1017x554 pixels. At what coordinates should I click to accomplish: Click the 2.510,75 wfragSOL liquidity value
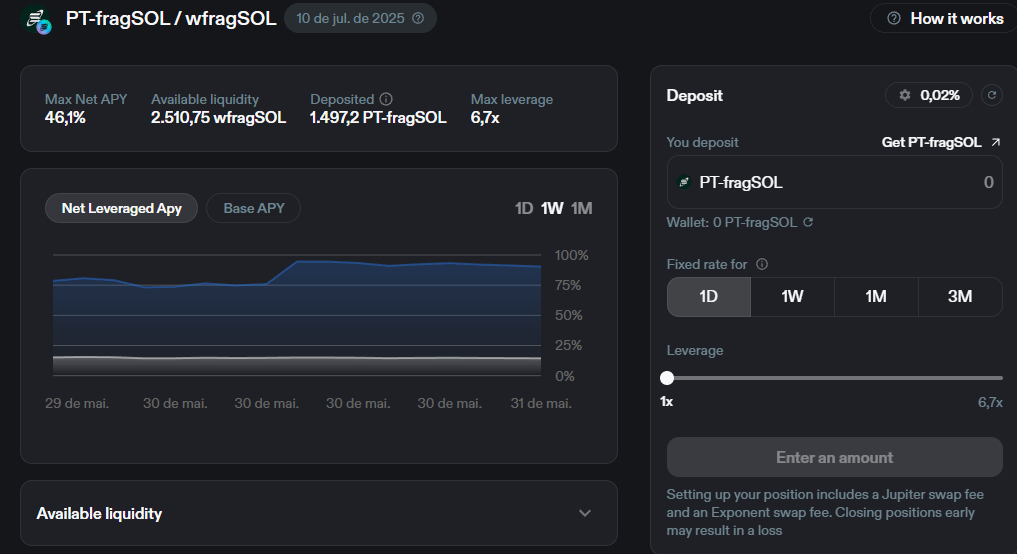point(219,117)
